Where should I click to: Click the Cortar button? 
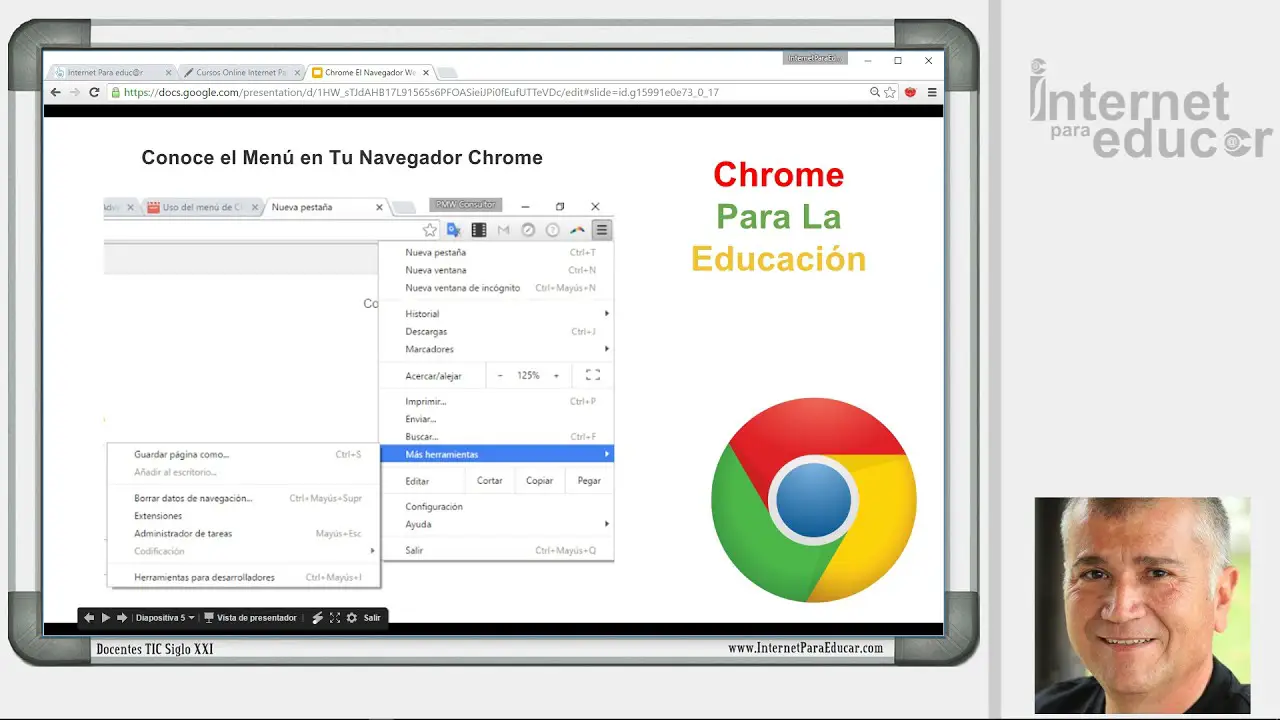tap(489, 481)
